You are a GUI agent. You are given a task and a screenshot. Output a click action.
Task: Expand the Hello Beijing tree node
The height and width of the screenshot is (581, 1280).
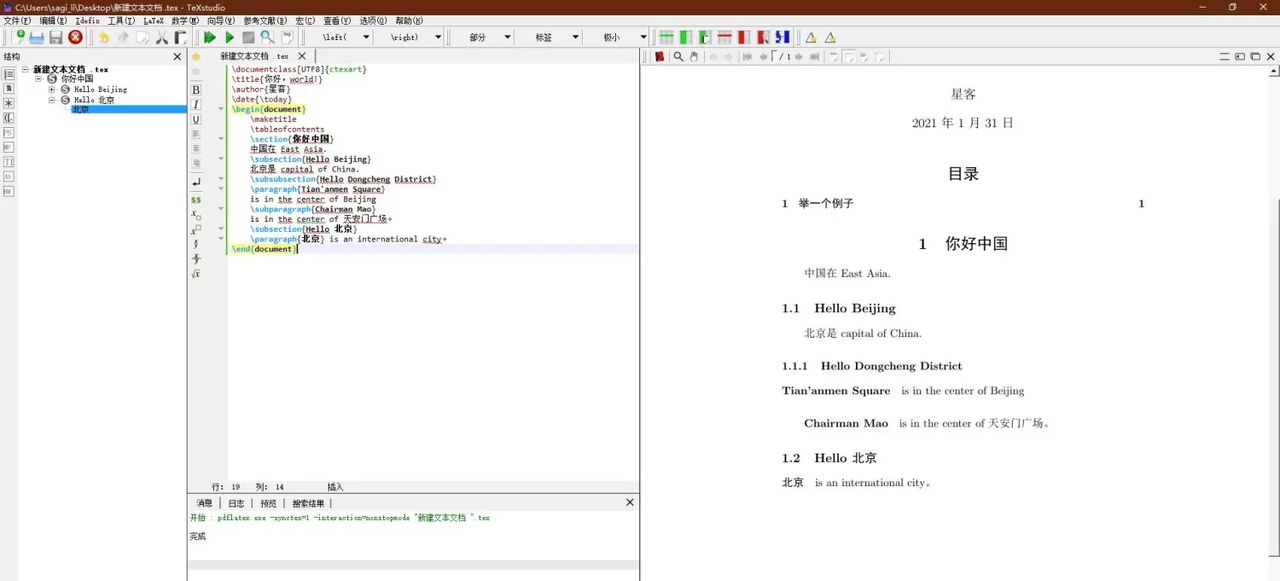click(x=52, y=90)
